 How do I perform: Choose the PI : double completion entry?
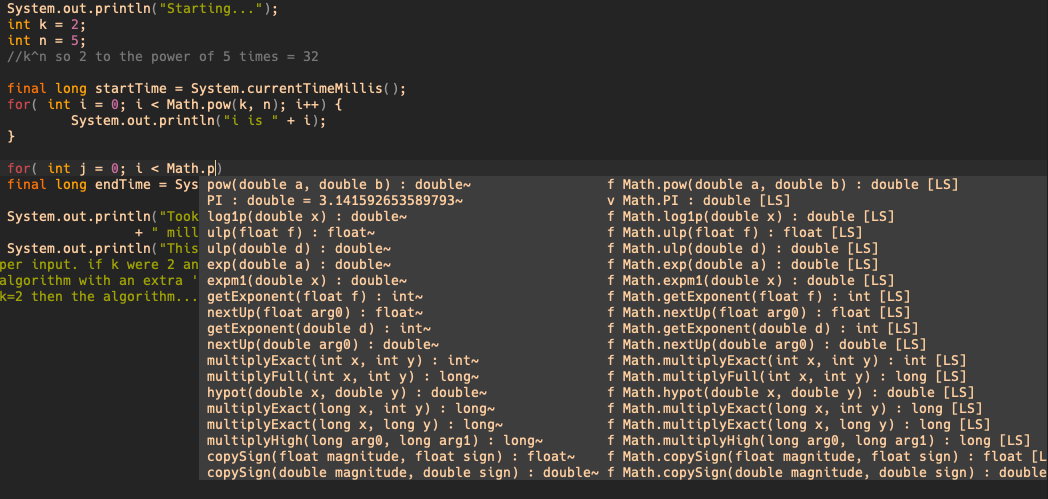(624, 200)
